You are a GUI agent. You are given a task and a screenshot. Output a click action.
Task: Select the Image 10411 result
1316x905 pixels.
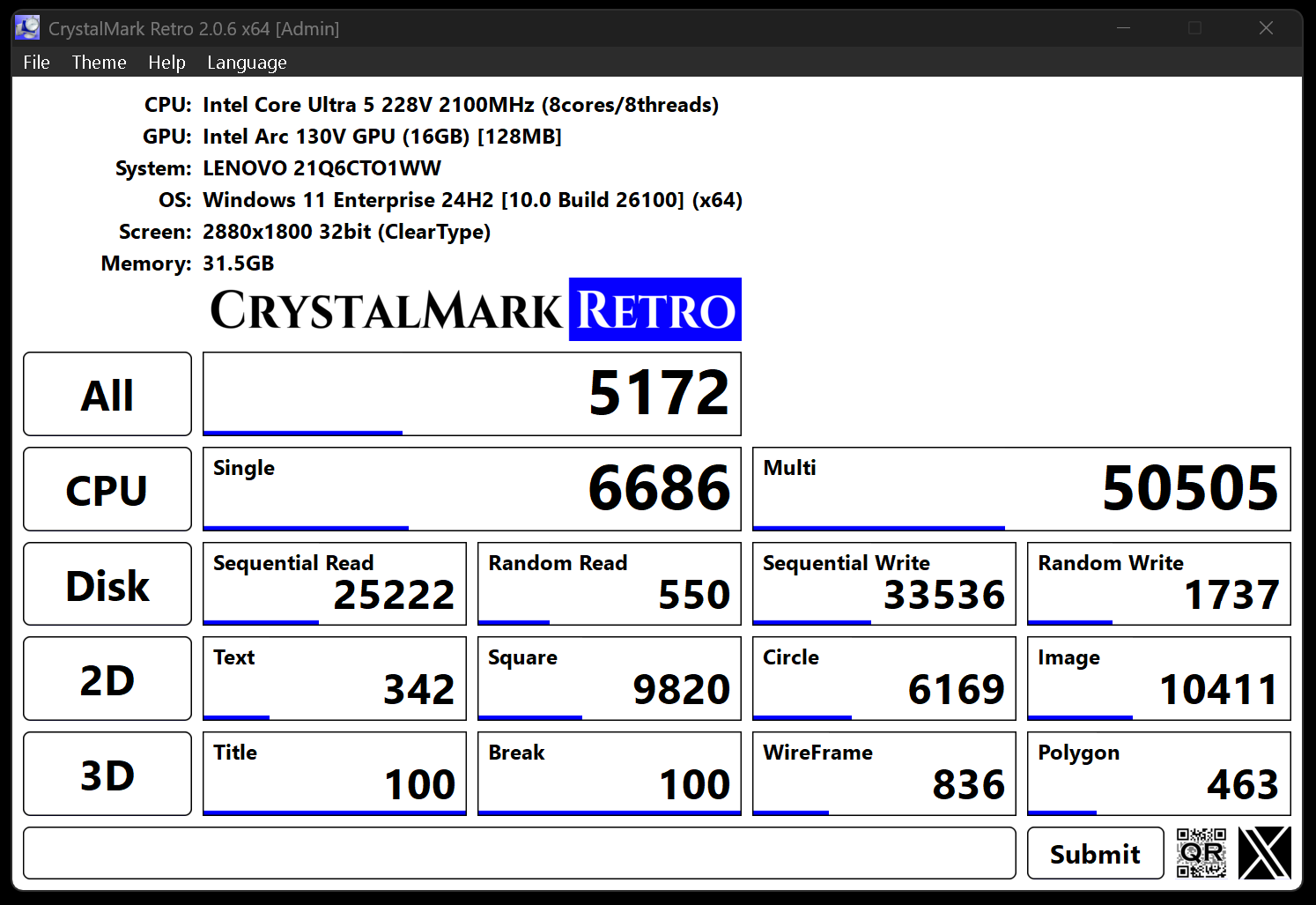(x=1159, y=679)
